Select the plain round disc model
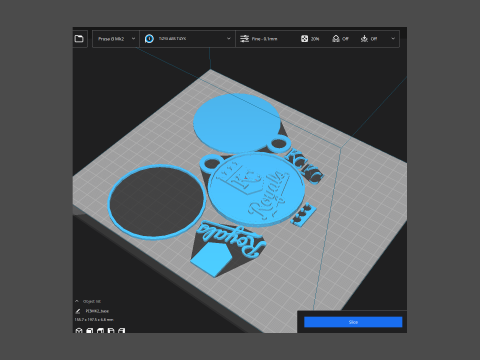This screenshot has width=480, height=360. 237,122
